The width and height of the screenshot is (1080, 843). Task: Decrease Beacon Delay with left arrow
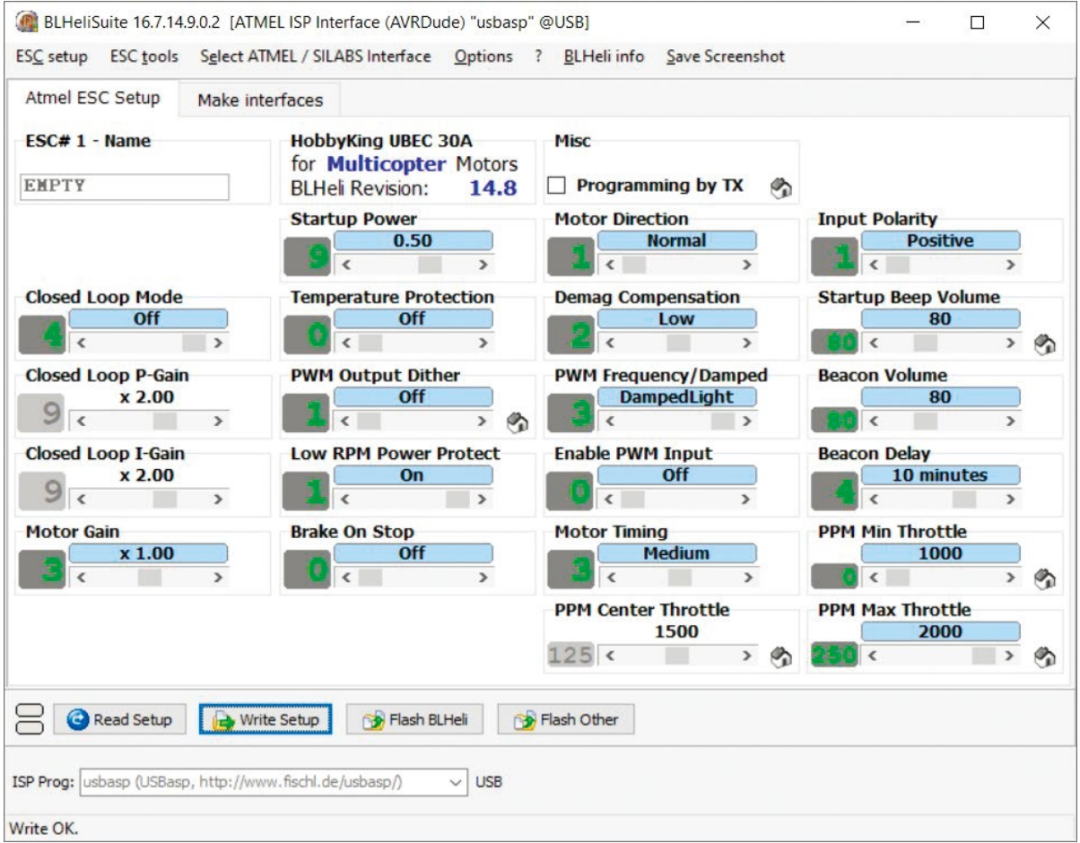click(x=873, y=499)
